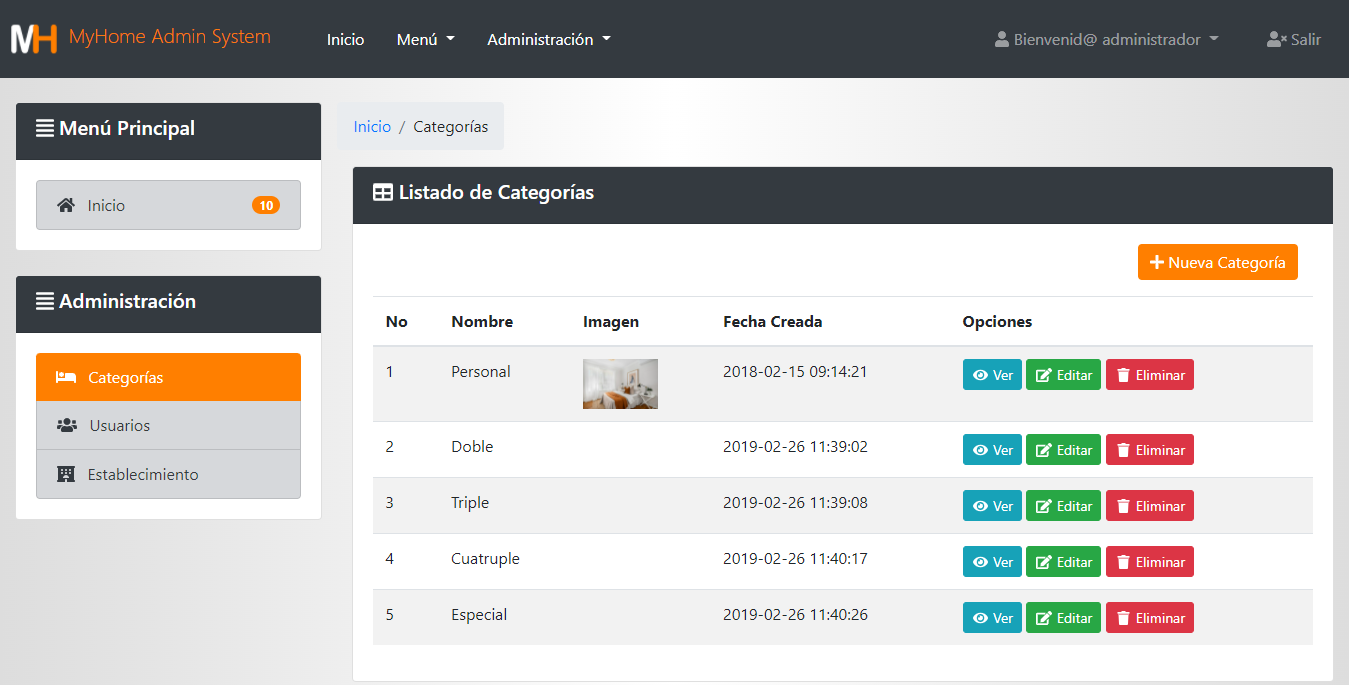Click the MH logo icon
The image size is (1349, 685).
coord(34,39)
